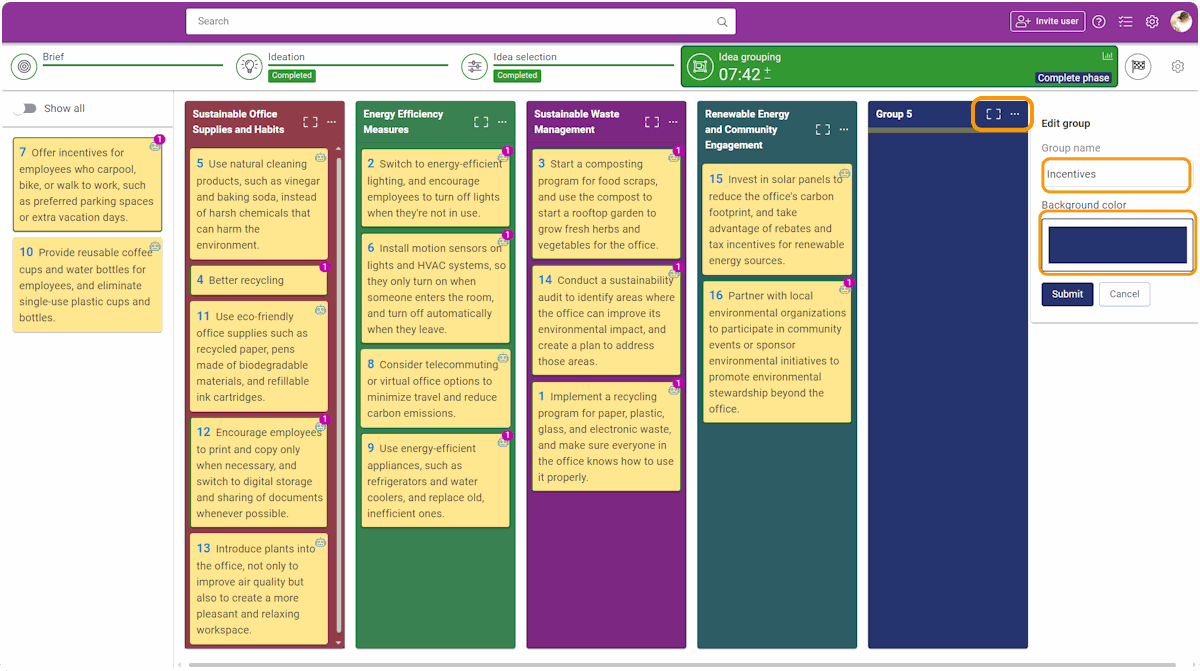This screenshot has width=1200, height=671.
Task: Click the Group name input field
Action: point(1116,174)
